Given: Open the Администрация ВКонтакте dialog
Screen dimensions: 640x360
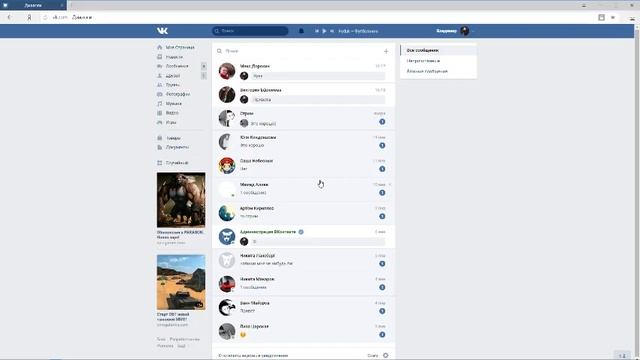Looking at the screenshot, I should pos(303,237).
